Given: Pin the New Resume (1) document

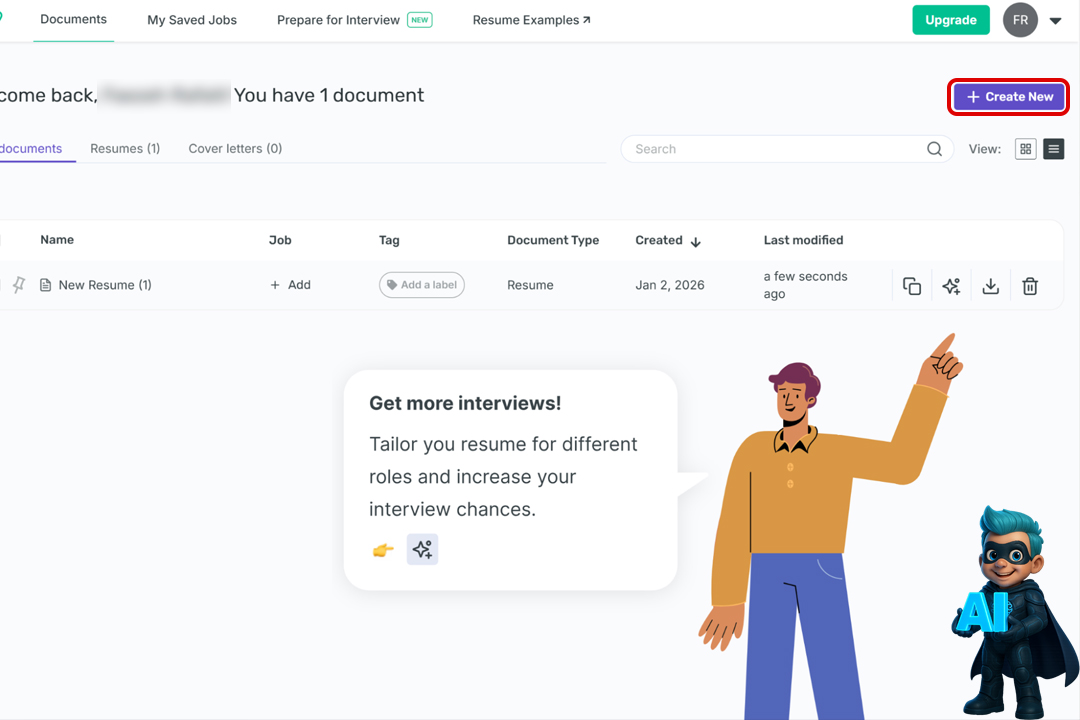Looking at the screenshot, I should click(19, 285).
